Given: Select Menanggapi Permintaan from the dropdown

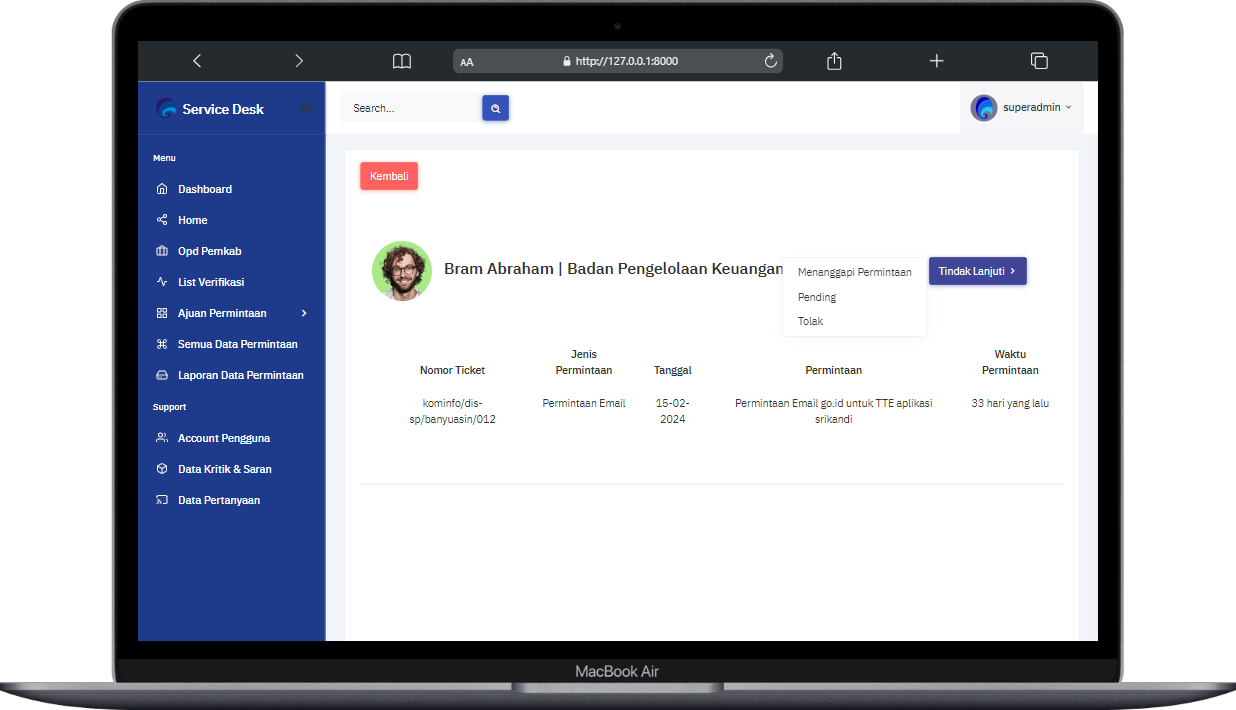Looking at the screenshot, I should click(855, 272).
